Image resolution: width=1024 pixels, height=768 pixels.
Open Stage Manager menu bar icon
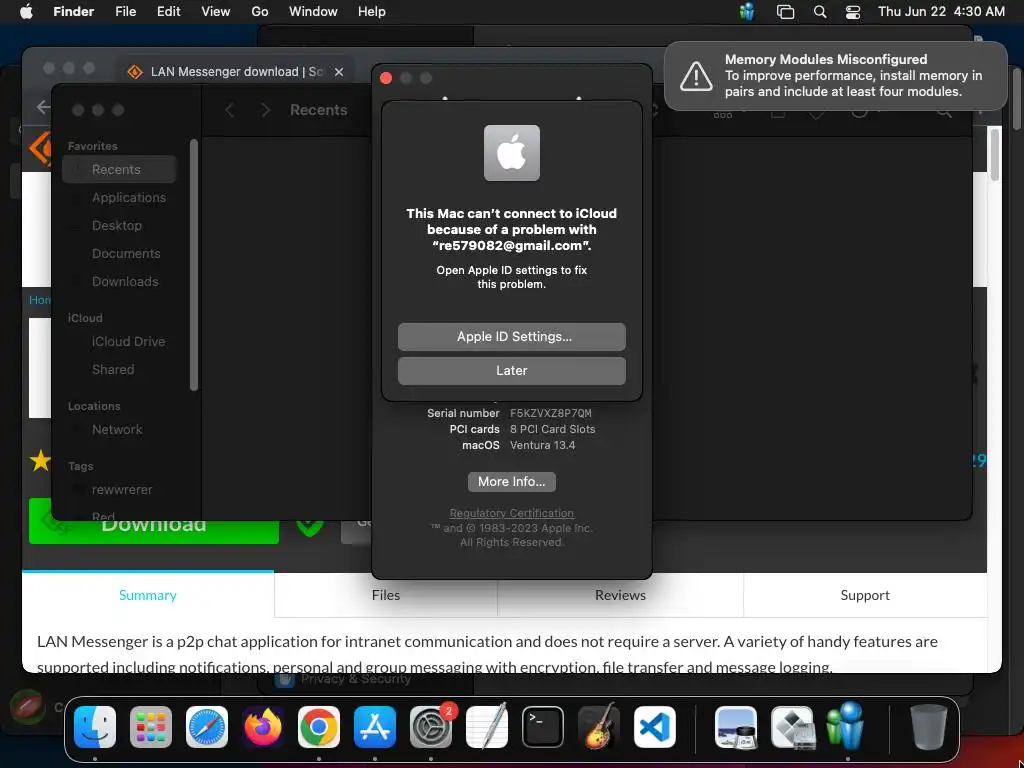(x=785, y=12)
